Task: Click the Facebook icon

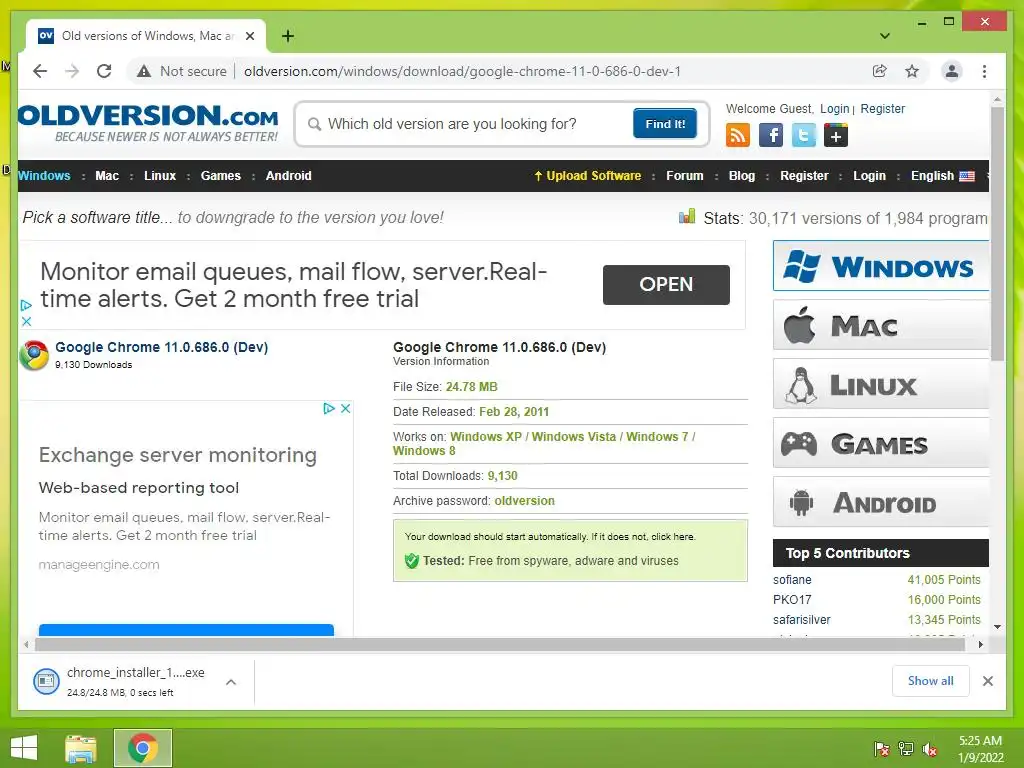Action: tap(771, 135)
